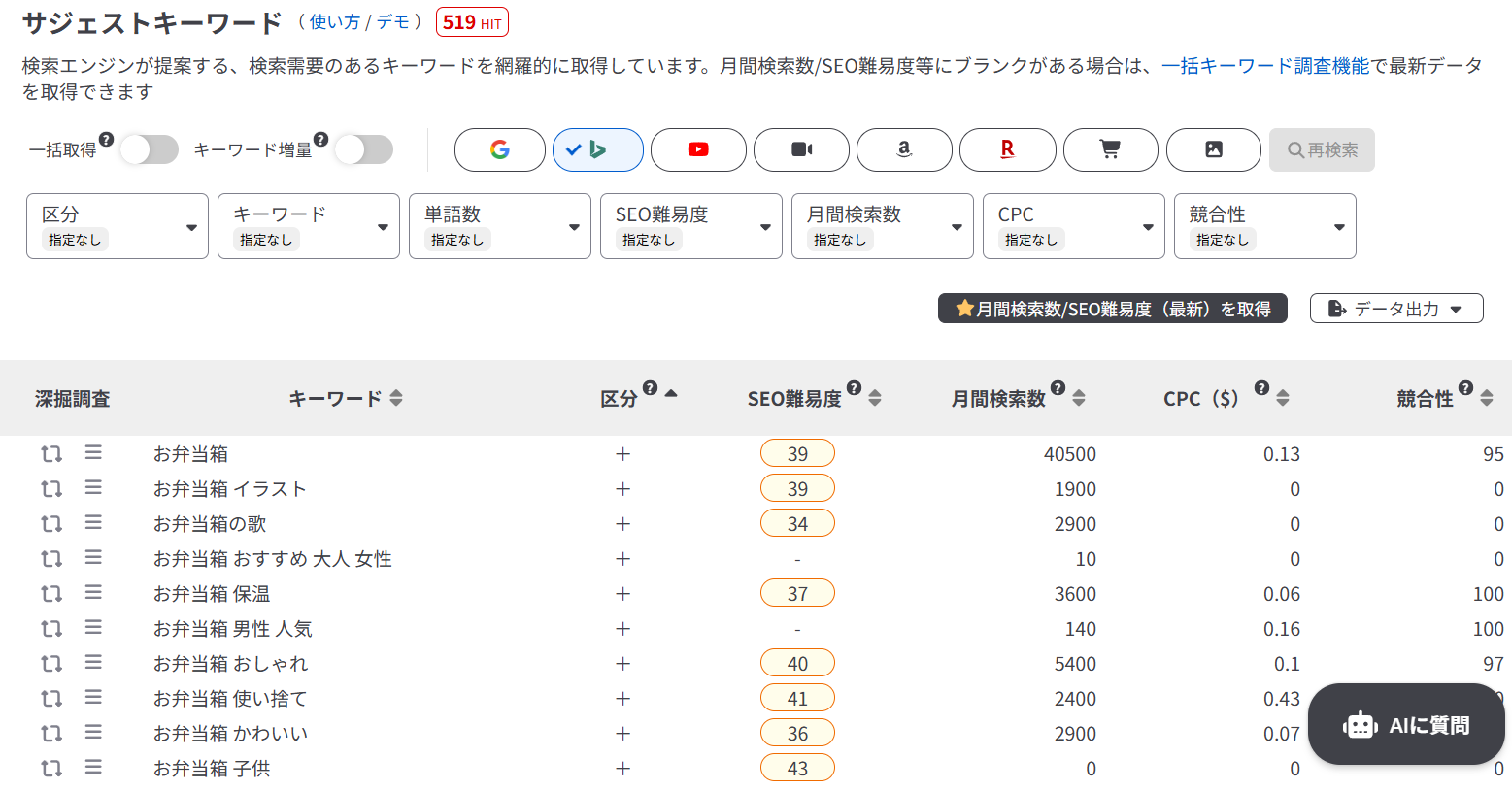Viewport: 1512px width, 790px height.
Task: Select the Google search engine icon
Action: point(500,150)
